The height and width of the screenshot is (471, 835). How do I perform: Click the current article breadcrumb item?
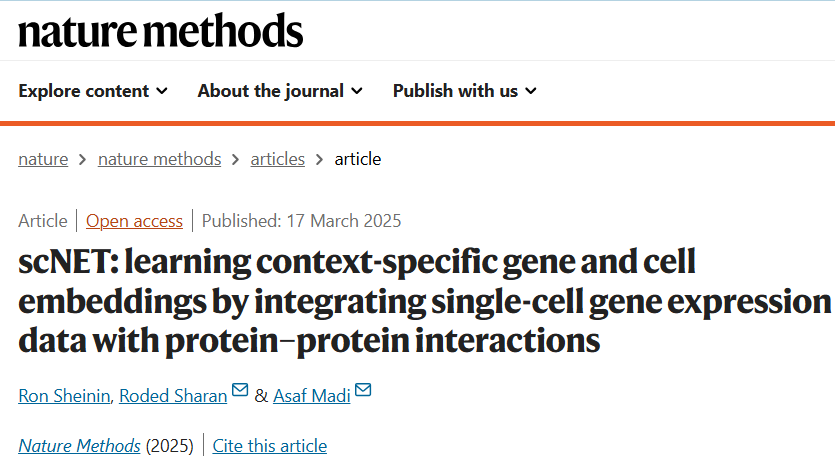coord(357,159)
